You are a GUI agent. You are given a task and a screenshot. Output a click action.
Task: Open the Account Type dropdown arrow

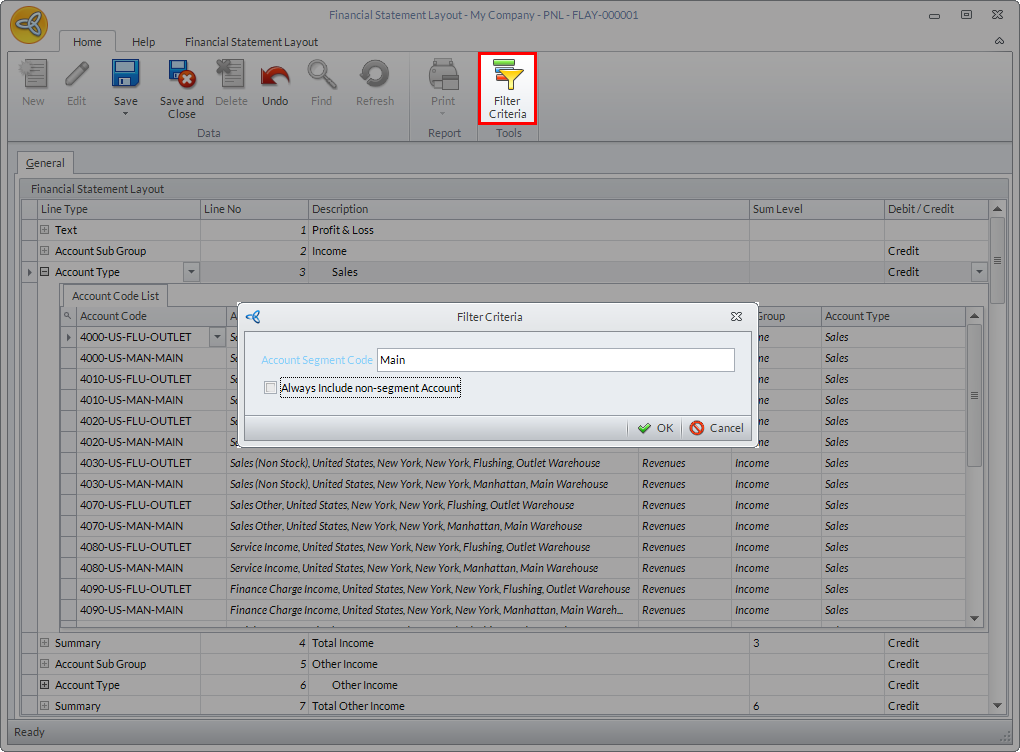191,272
